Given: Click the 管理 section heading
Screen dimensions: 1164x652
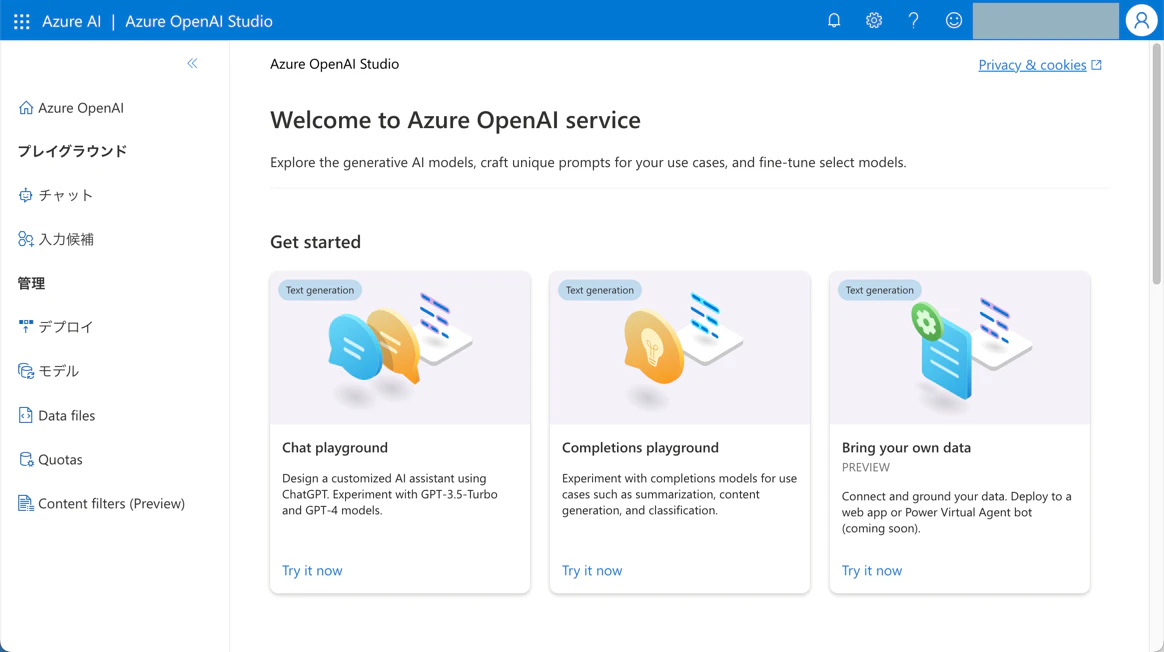Looking at the screenshot, I should click(31, 283).
